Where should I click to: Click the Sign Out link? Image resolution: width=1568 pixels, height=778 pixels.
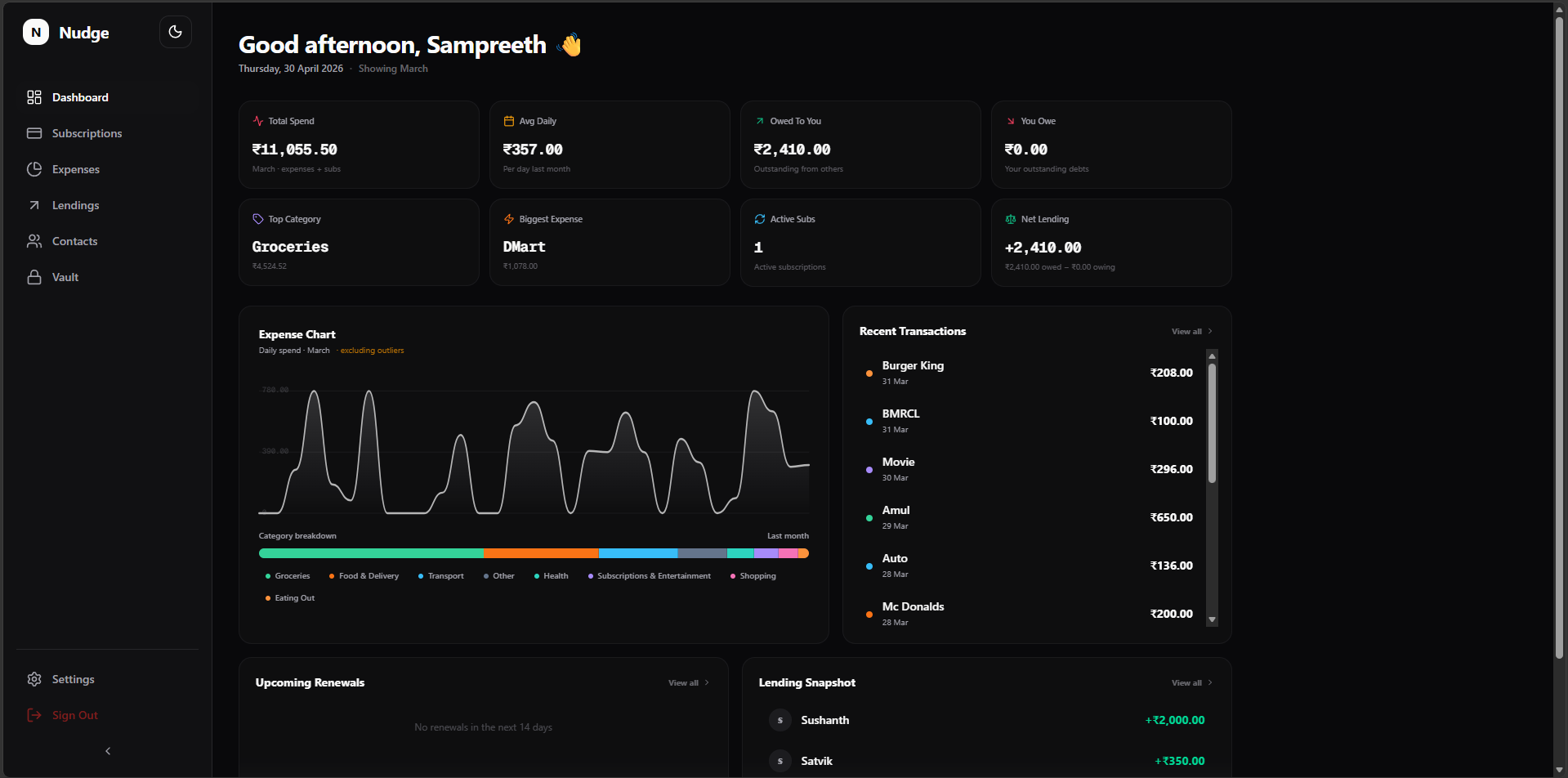[74, 715]
